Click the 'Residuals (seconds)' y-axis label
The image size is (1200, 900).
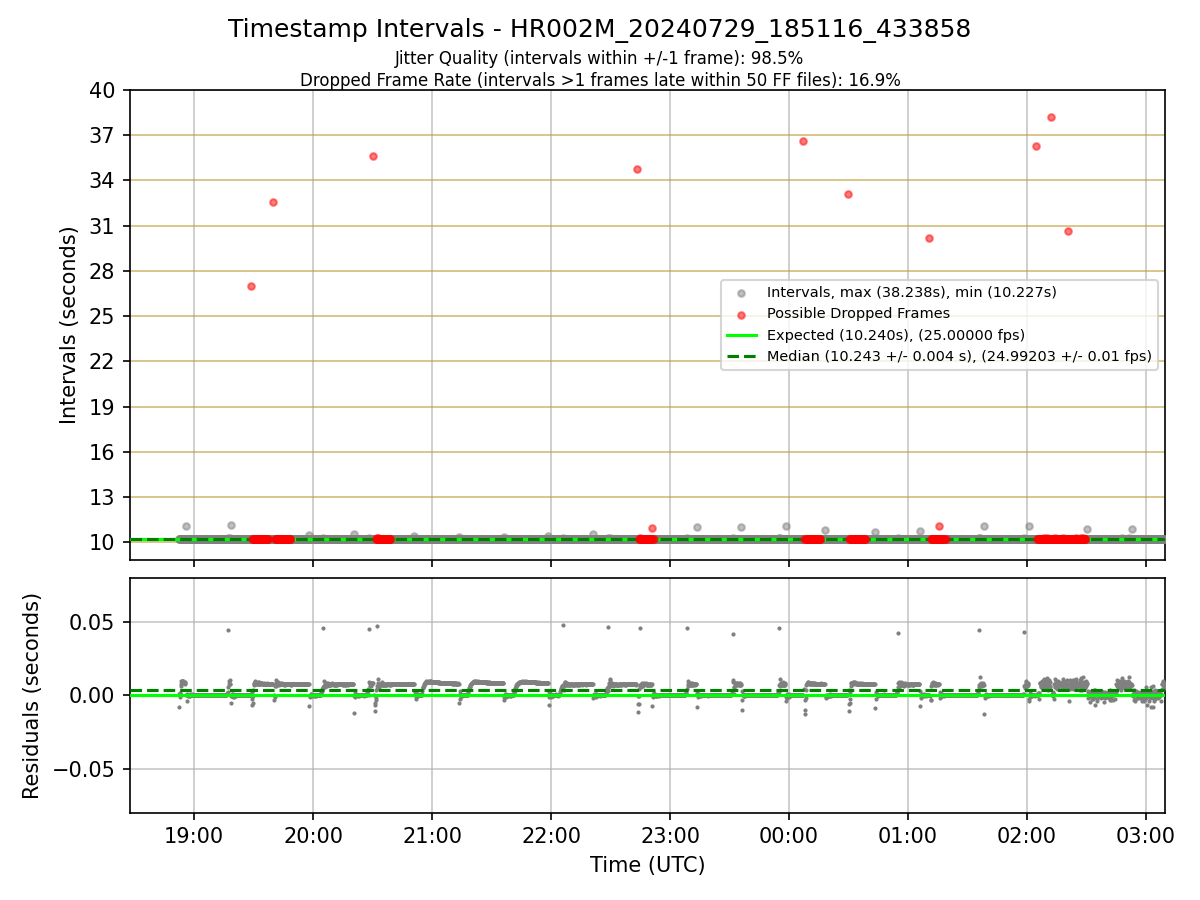pos(32,696)
